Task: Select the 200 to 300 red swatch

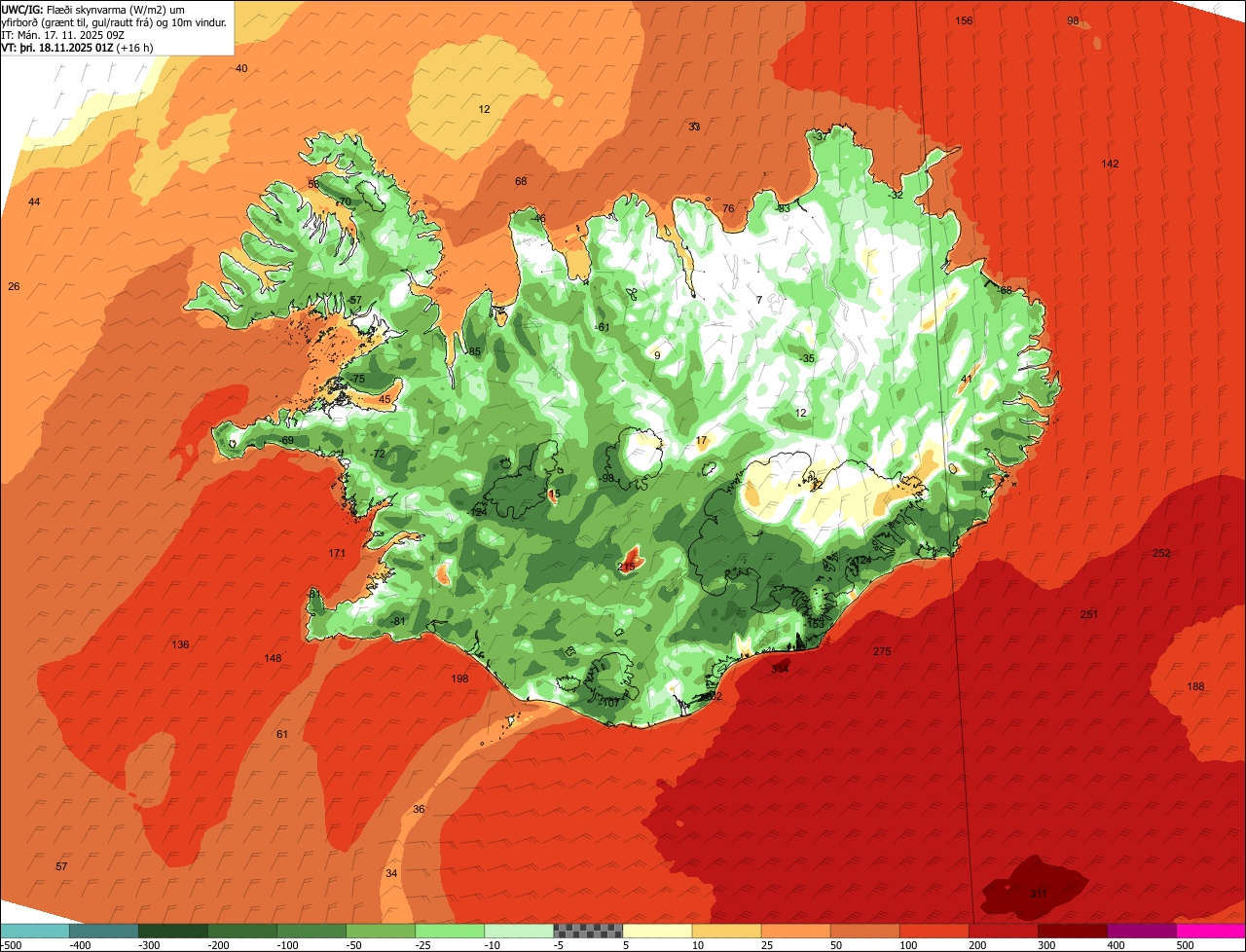Action: coord(1003,931)
